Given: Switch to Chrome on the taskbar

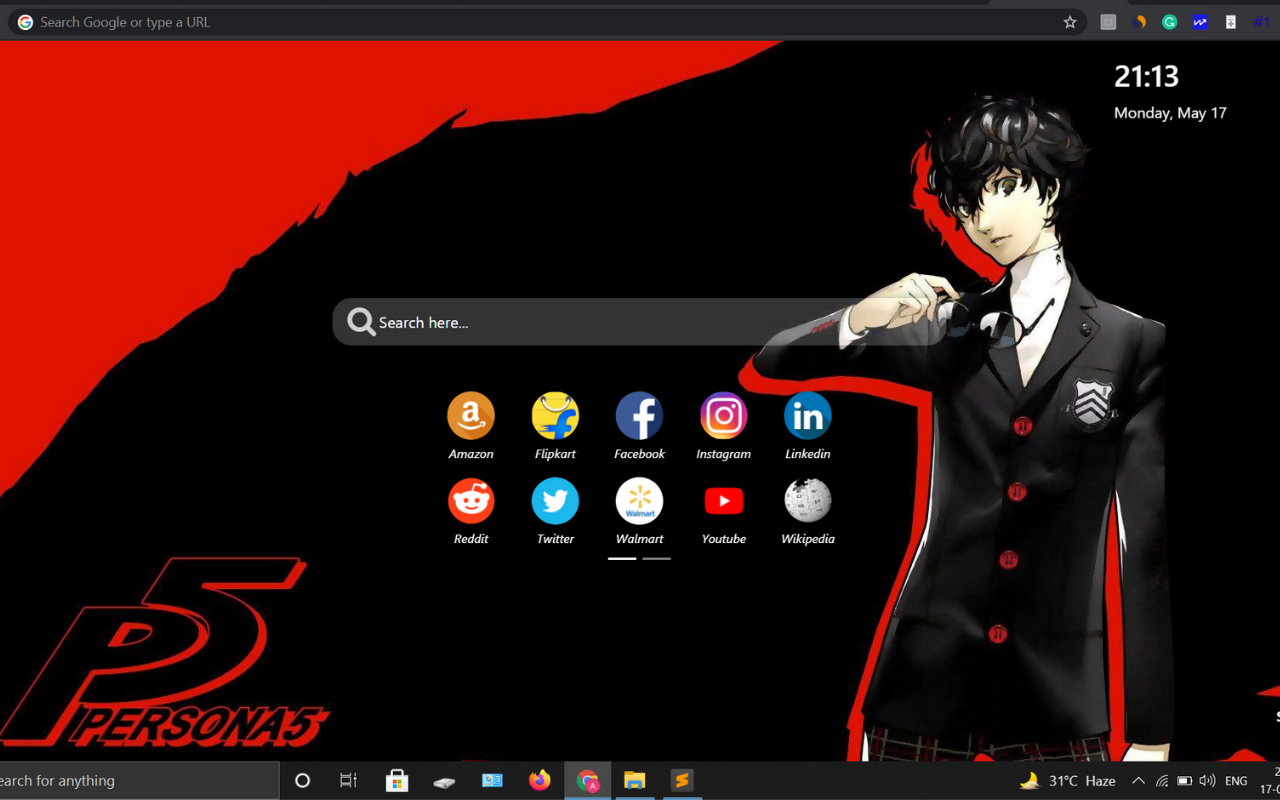Looking at the screenshot, I should point(588,781).
